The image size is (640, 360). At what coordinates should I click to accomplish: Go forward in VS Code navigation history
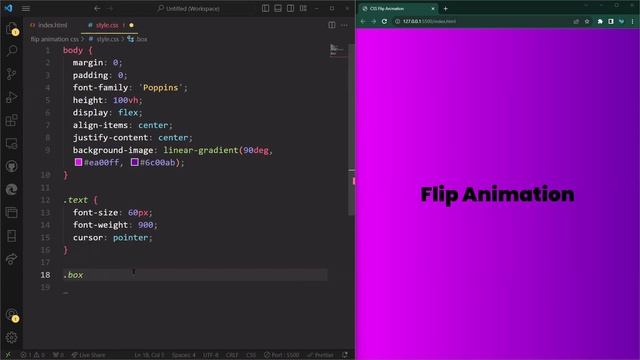click(x=110, y=8)
